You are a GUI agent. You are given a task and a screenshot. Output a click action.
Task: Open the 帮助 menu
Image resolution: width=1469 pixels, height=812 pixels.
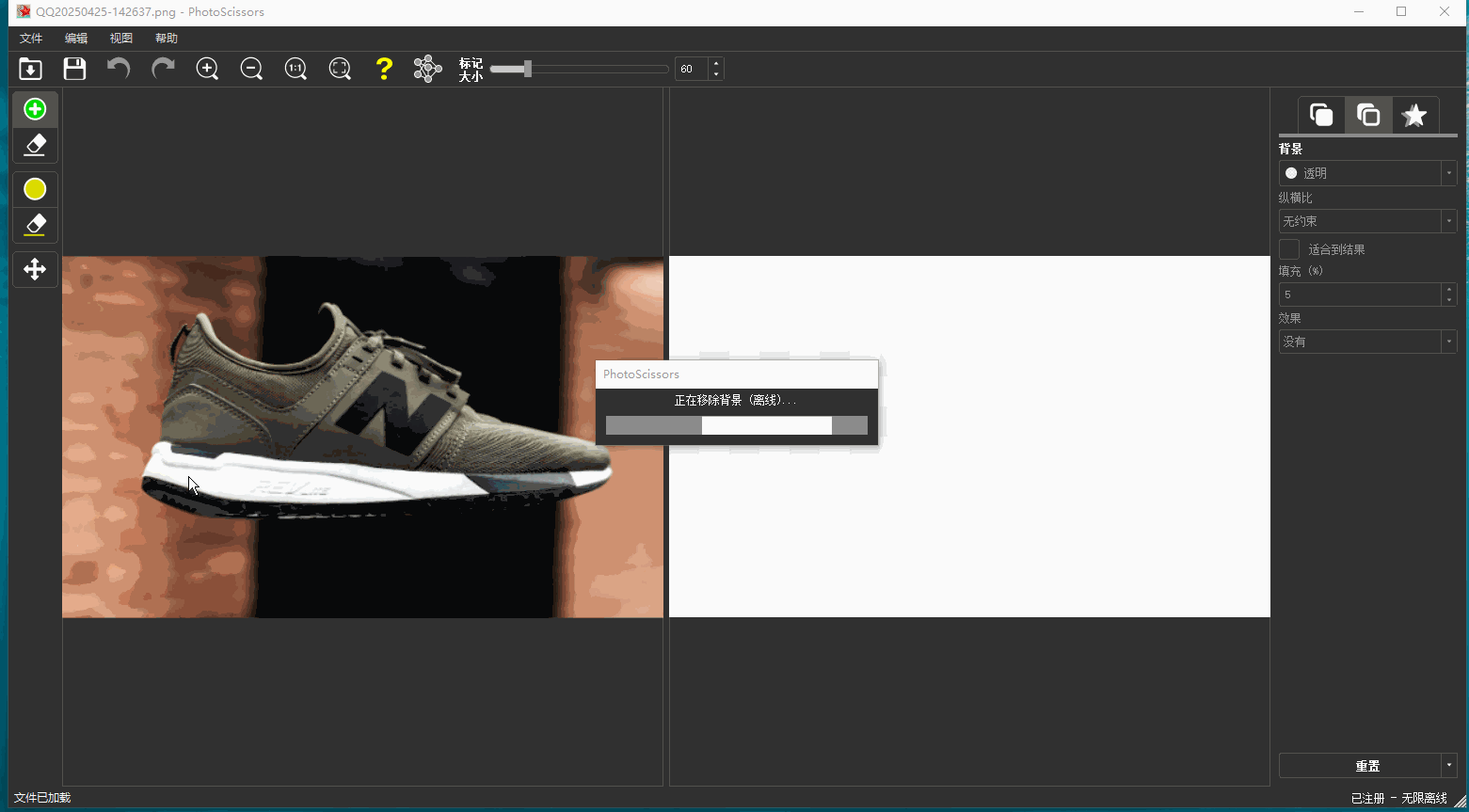pos(167,39)
